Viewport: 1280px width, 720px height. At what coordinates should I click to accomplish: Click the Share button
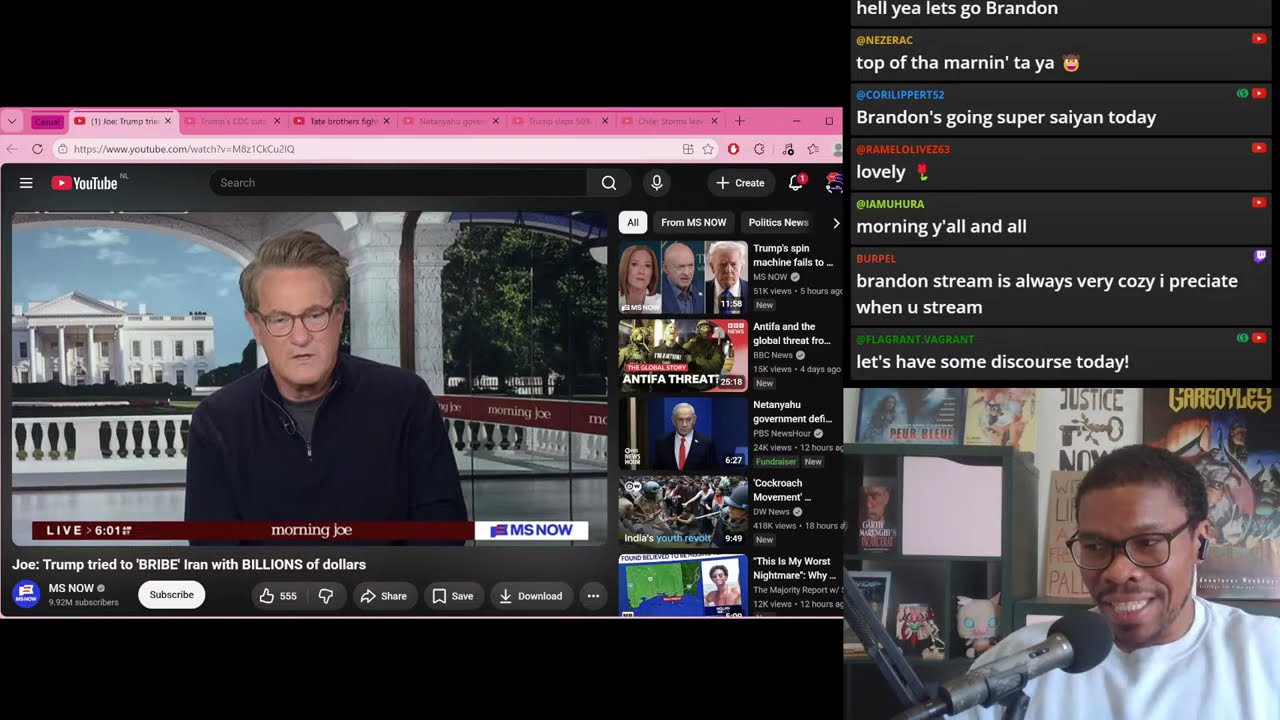384,596
